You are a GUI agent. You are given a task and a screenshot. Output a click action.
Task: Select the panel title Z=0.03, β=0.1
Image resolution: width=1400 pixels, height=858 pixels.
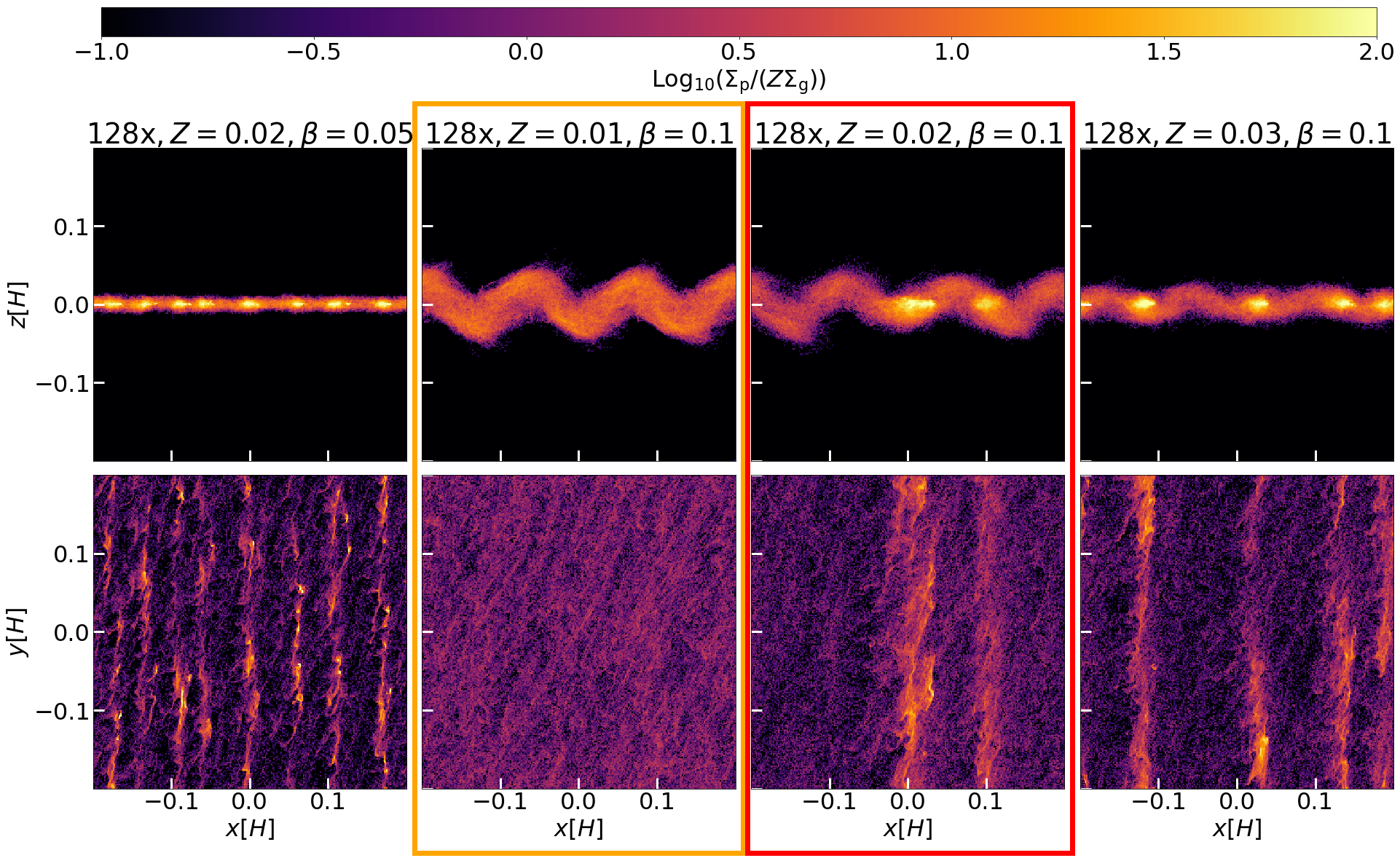pos(1237,133)
